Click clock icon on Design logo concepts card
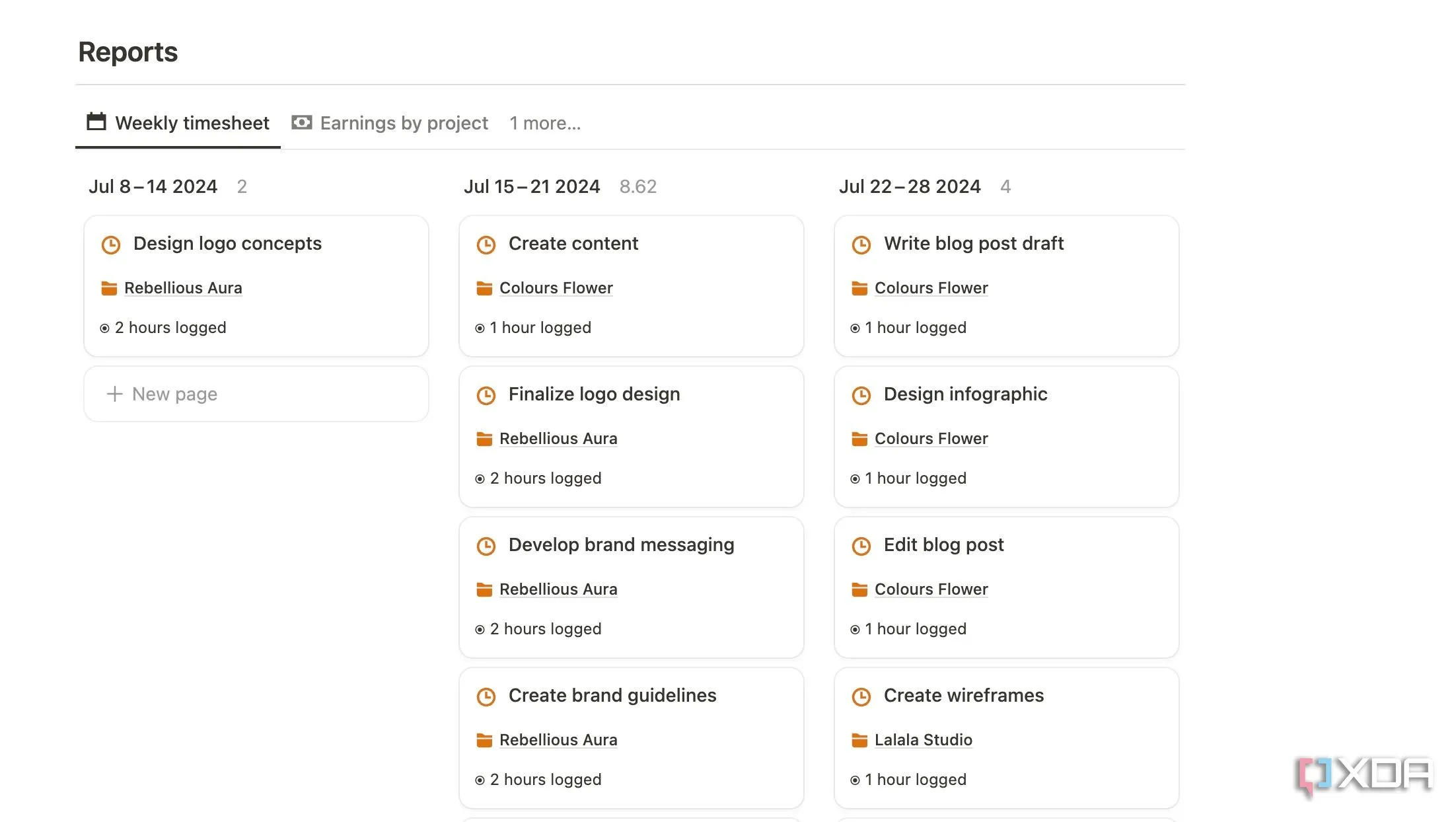Screen dimensions: 1456x822 111,245
